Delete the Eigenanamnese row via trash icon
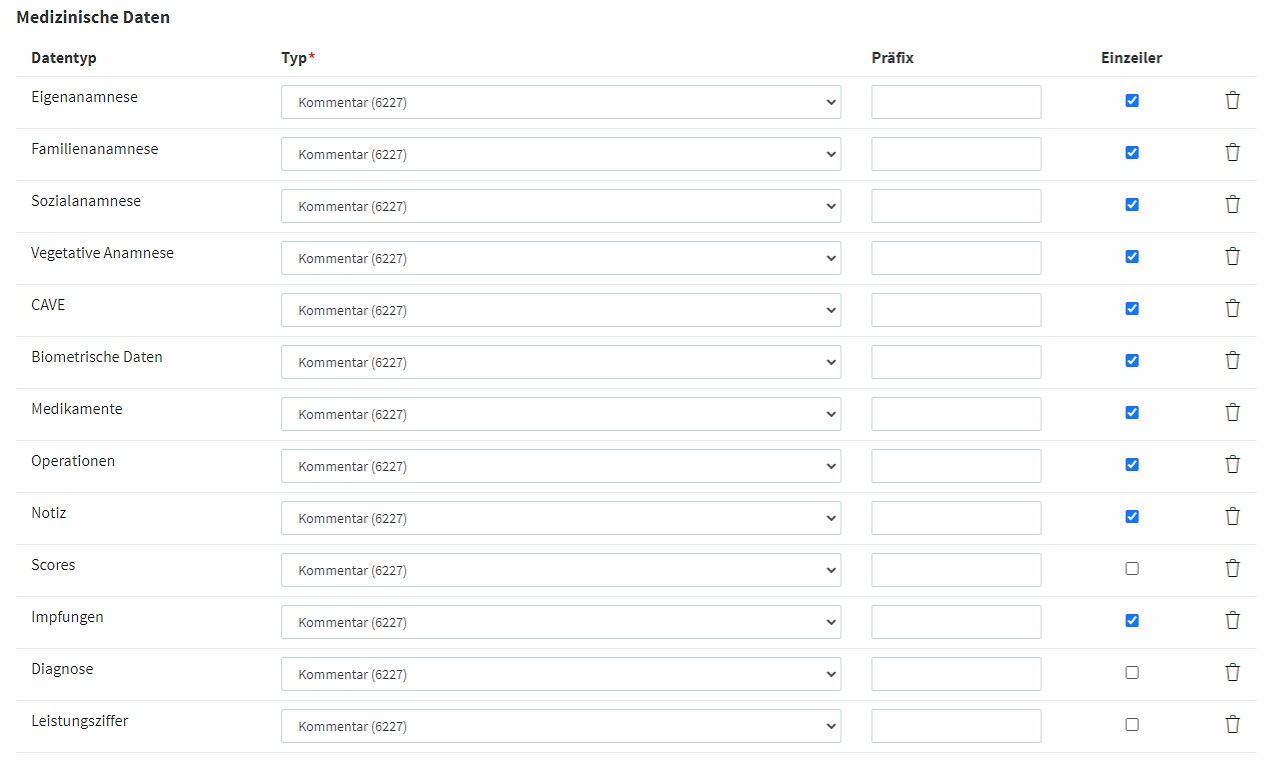The image size is (1272, 766). (1232, 100)
